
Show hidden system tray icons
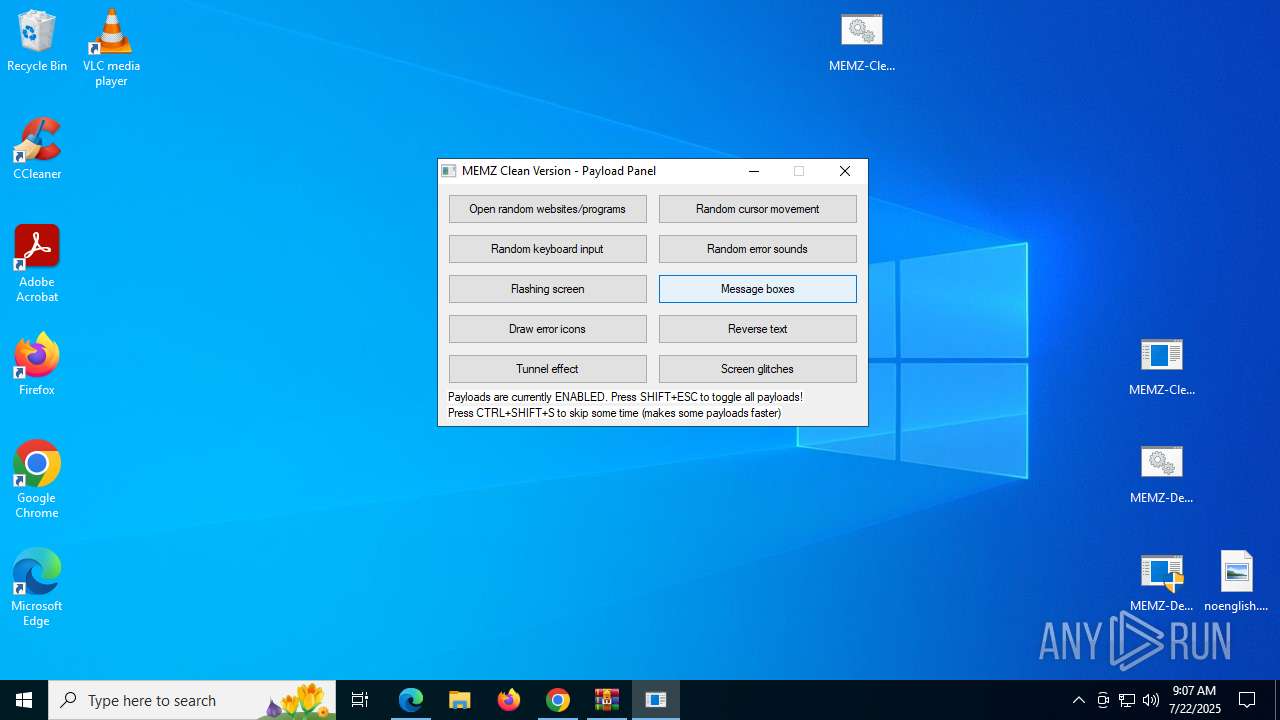(1078, 700)
